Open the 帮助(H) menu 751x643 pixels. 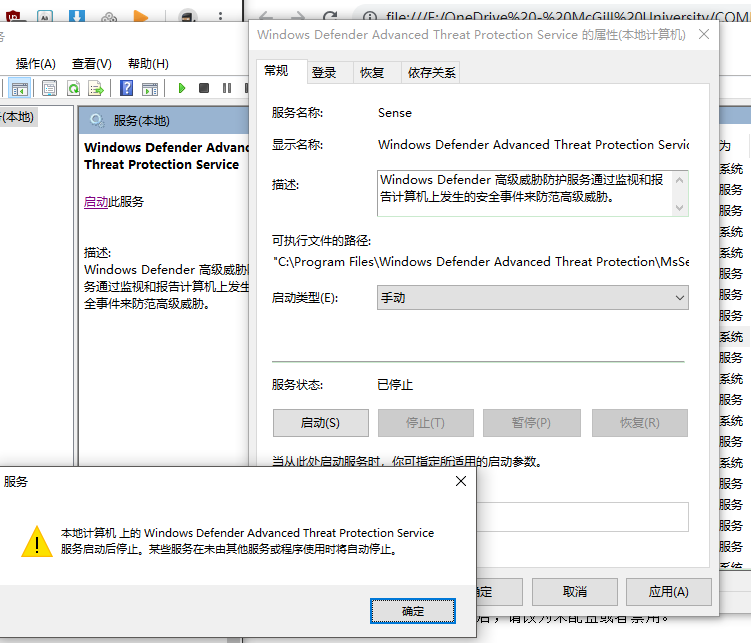[148, 64]
